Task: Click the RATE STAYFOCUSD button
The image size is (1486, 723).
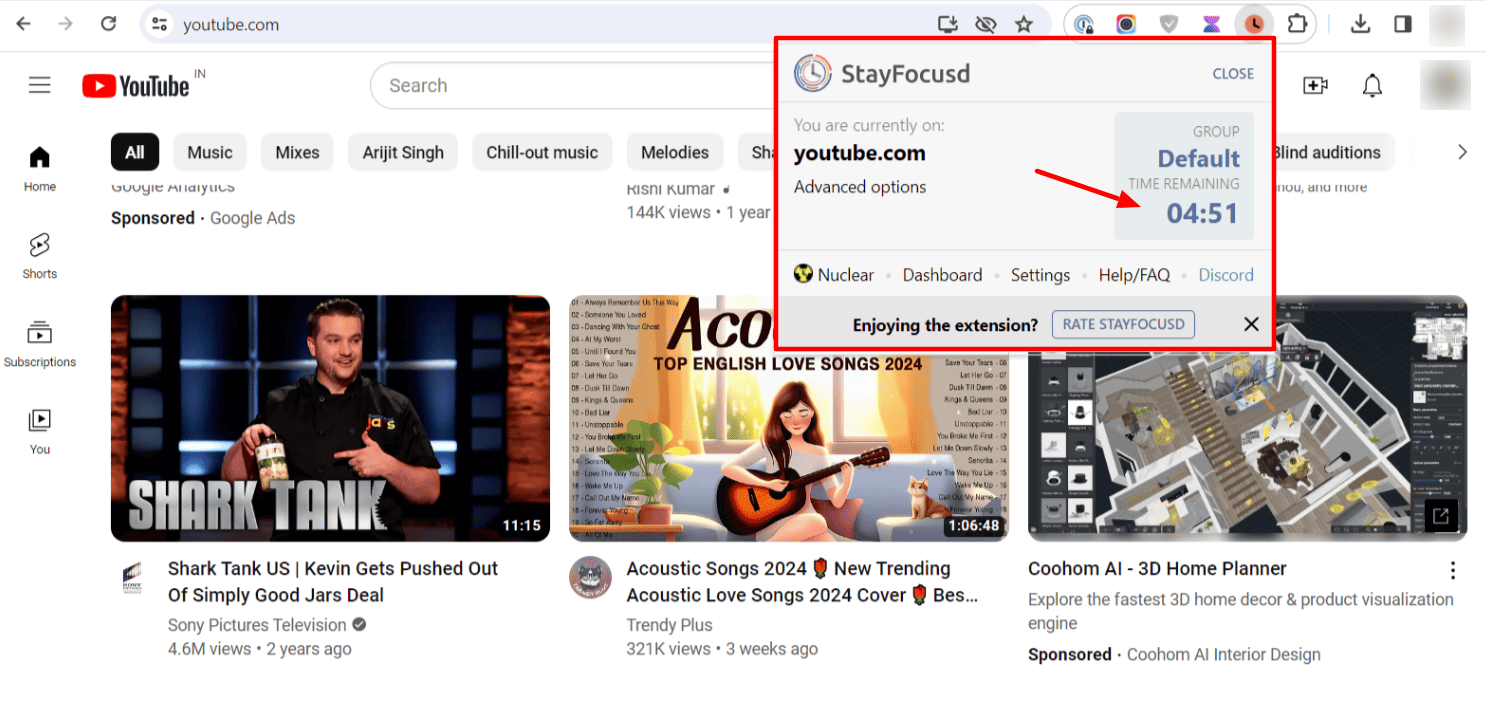Action: (x=1123, y=324)
